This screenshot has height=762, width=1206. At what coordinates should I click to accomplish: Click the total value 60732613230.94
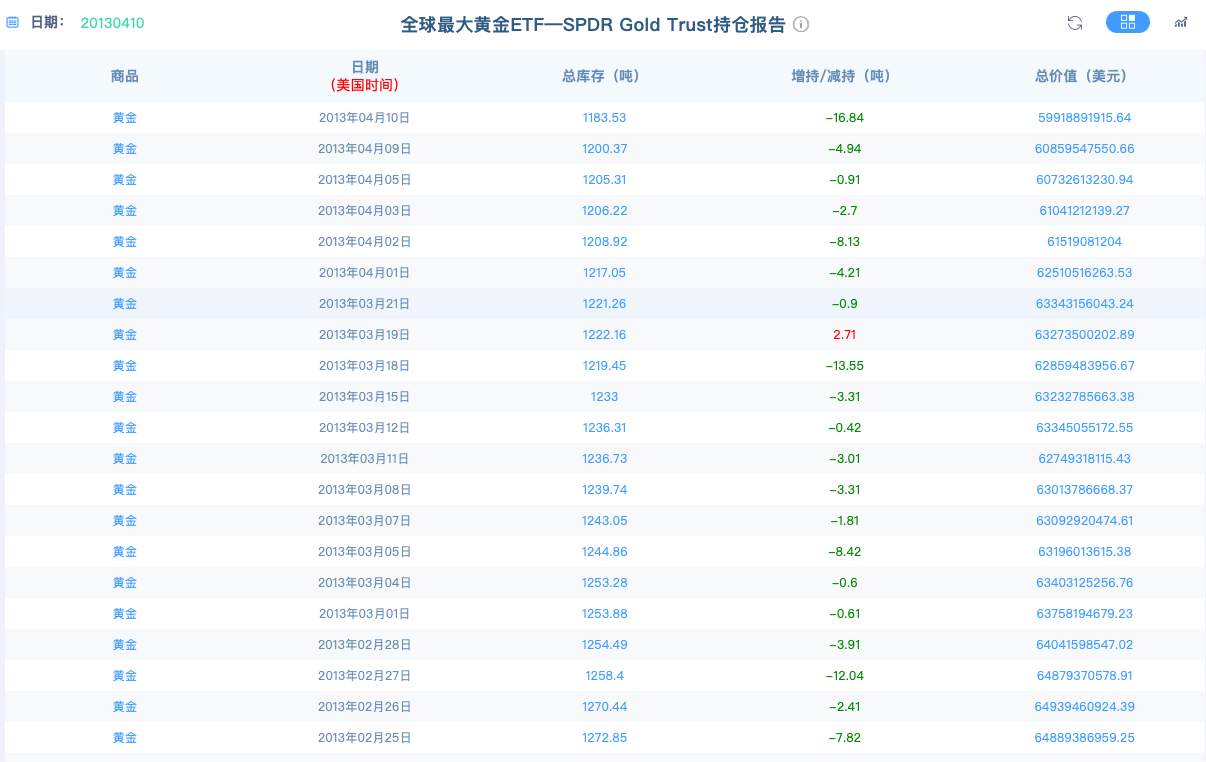tap(1084, 180)
